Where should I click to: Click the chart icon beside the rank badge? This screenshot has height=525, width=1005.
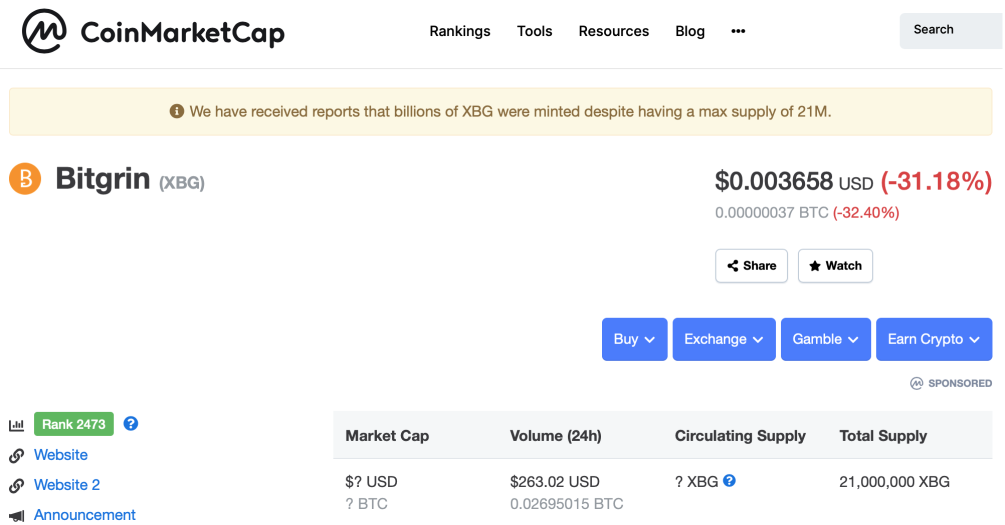pos(17,424)
